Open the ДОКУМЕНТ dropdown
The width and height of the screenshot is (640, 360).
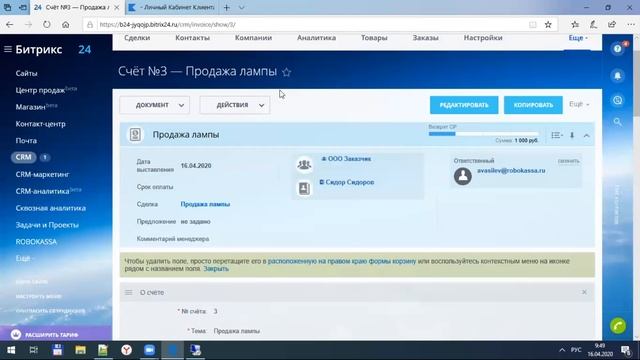click(155, 105)
